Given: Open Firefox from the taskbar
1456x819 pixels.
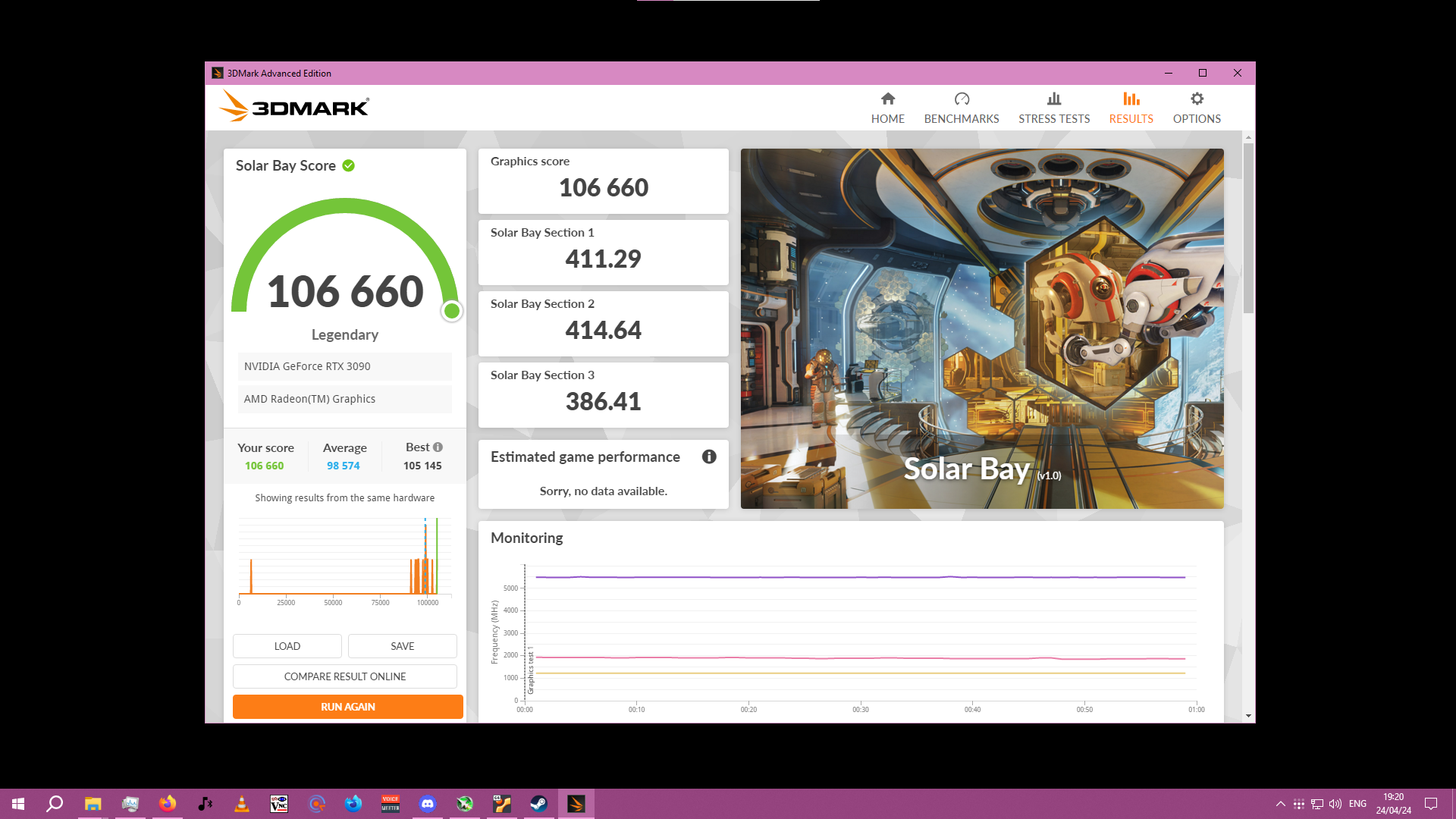Looking at the screenshot, I should click(x=168, y=804).
